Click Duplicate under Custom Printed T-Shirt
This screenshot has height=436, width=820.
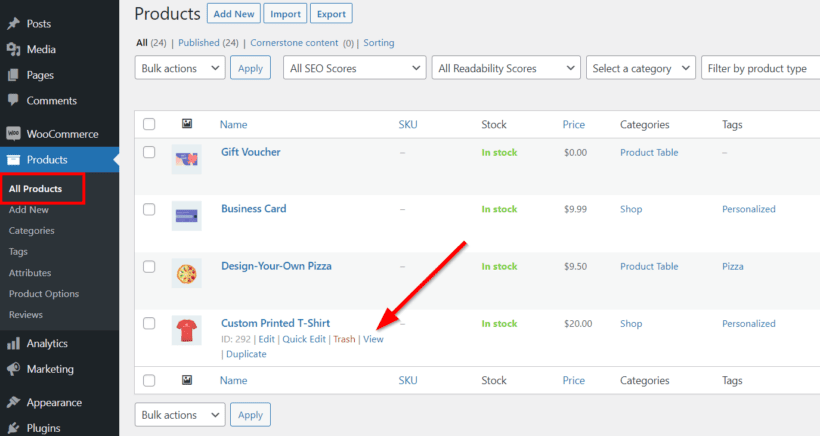pos(246,354)
